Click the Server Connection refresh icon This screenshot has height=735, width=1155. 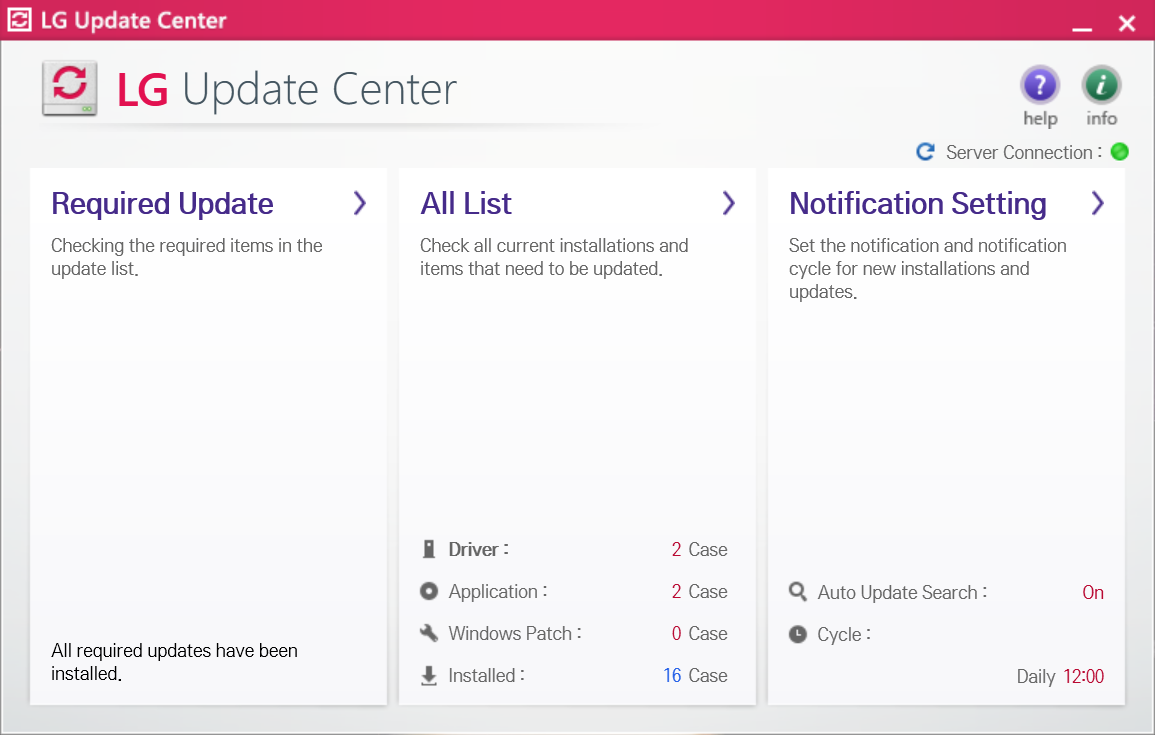tap(925, 152)
